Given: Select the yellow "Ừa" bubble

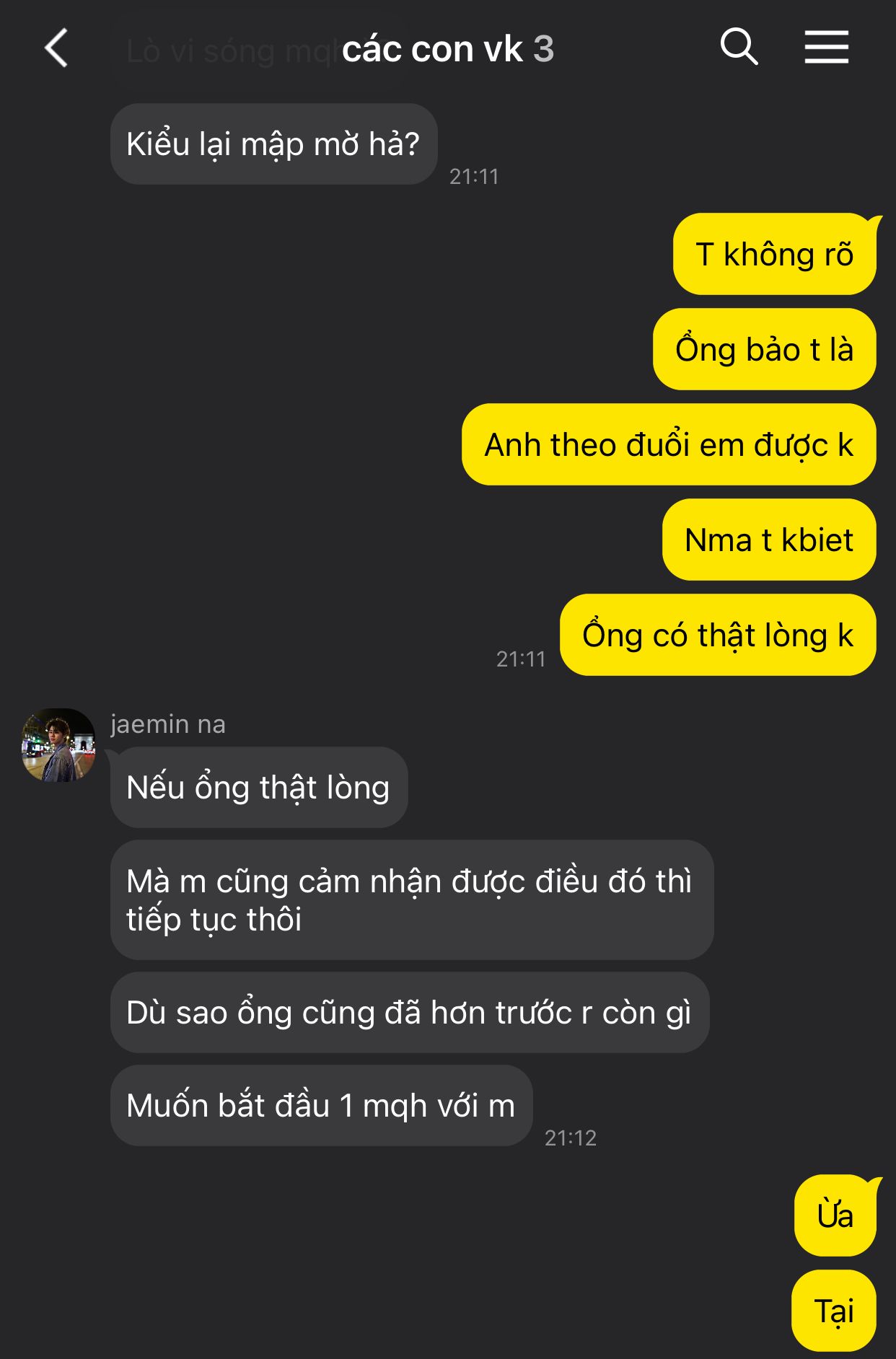Looking at the screenshot, I should (x=835, y=1215).
